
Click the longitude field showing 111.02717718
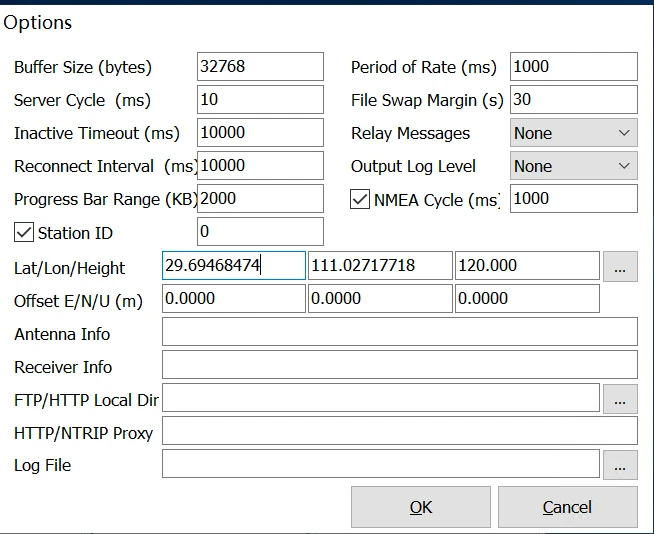pyautogui.click(x=379, y=266)
